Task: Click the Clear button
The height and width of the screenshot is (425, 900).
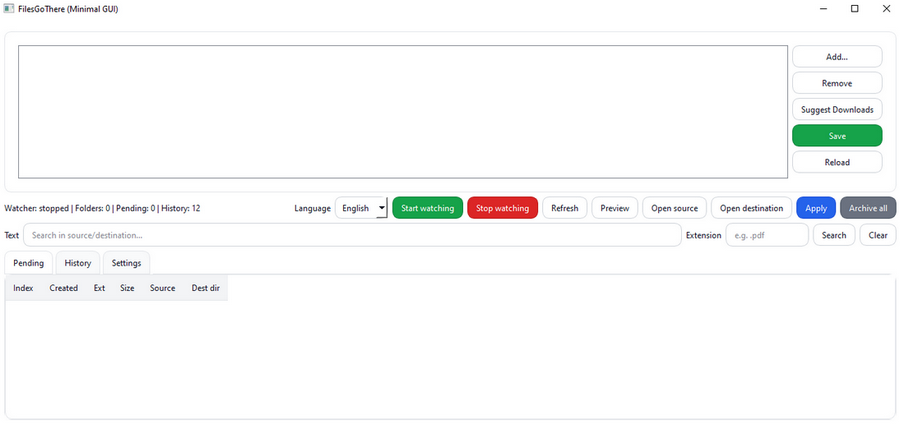Action: pos(878,235)
